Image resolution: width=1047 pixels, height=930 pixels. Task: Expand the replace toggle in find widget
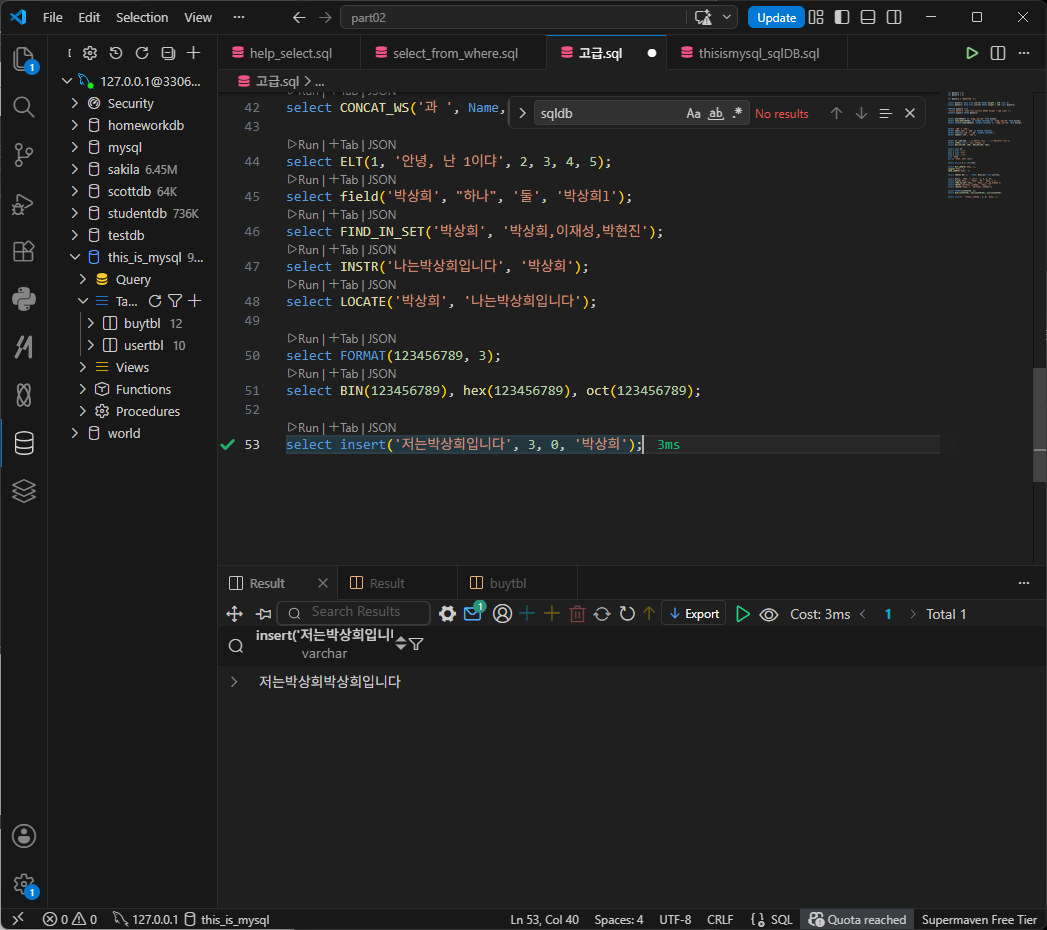tap(523, 113)
